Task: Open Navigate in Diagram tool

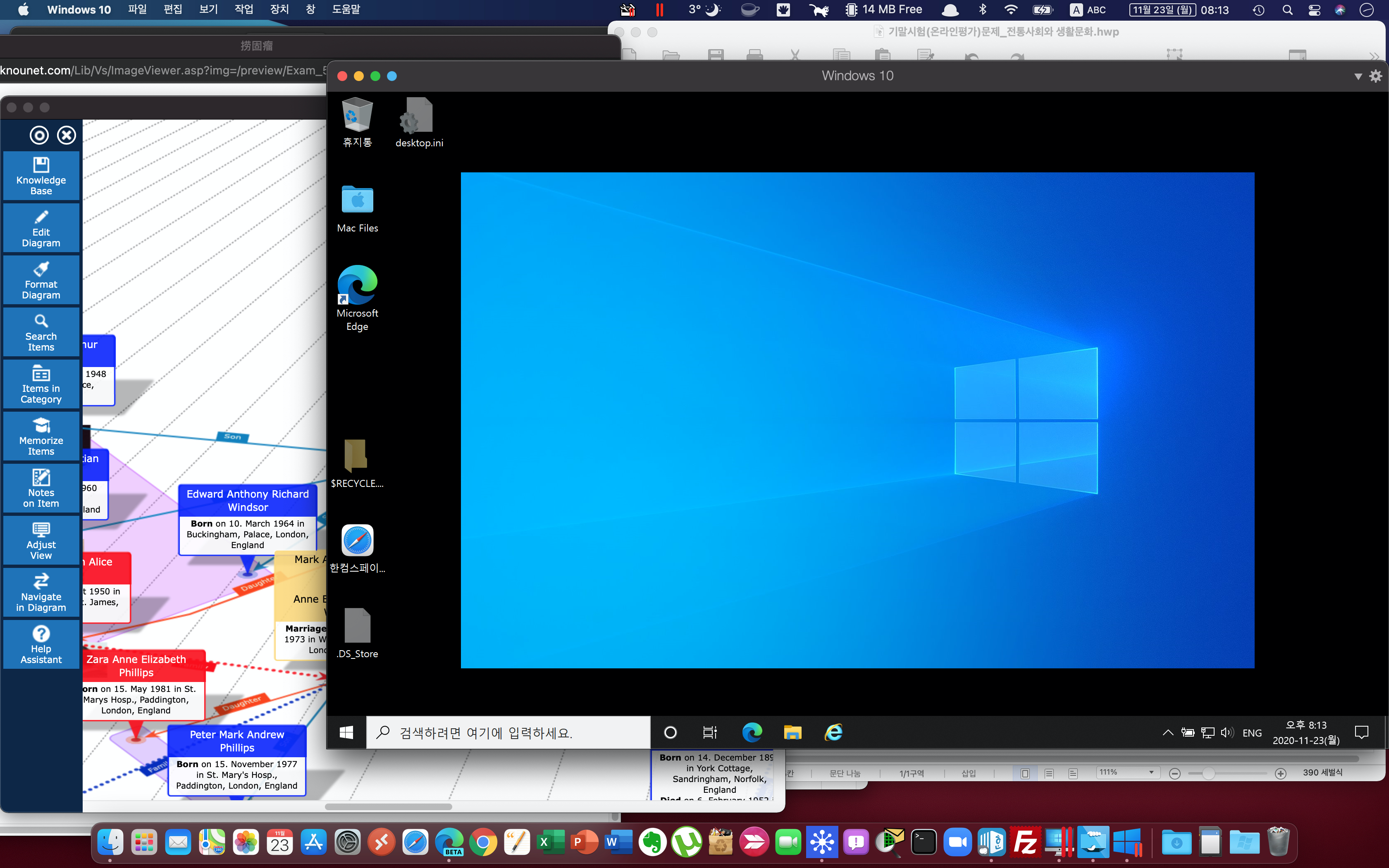Action: (x=41, y=592)
